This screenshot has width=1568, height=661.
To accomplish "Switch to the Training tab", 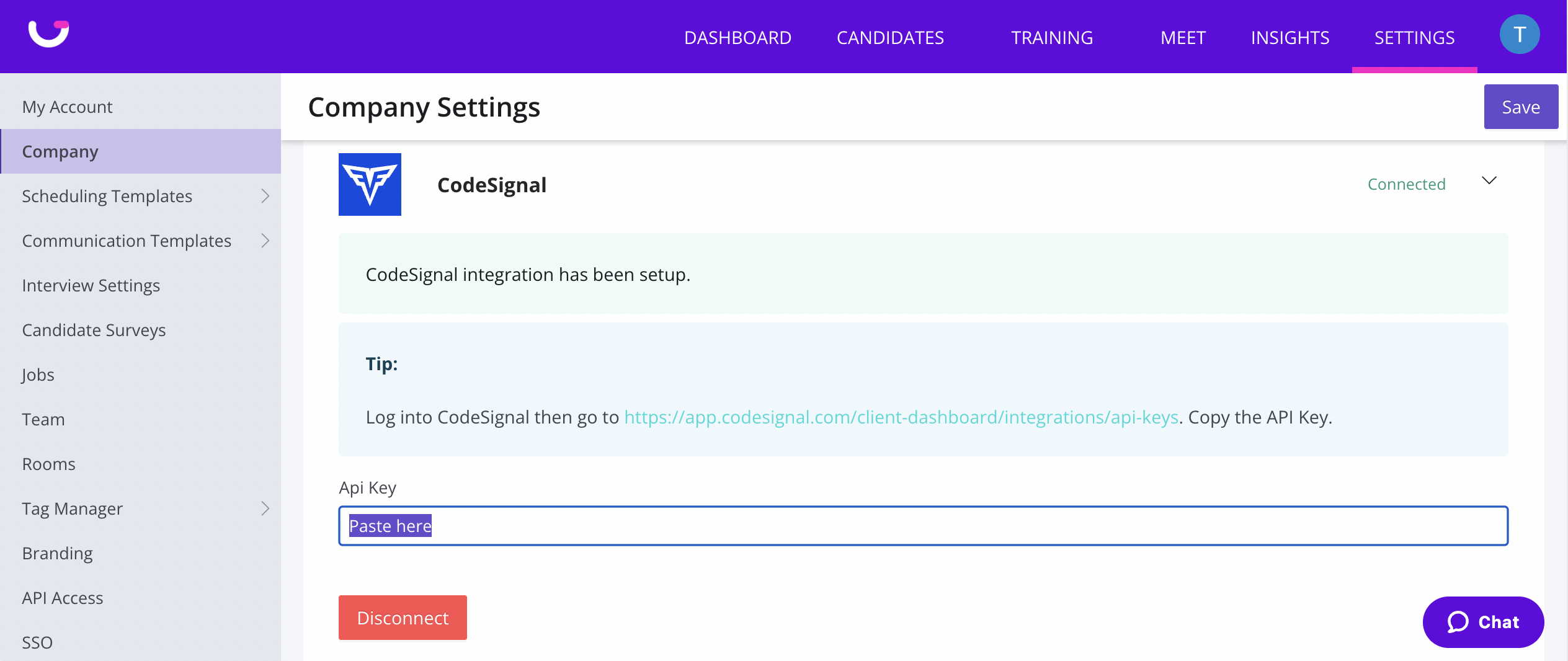I will tap(1052, 37).
